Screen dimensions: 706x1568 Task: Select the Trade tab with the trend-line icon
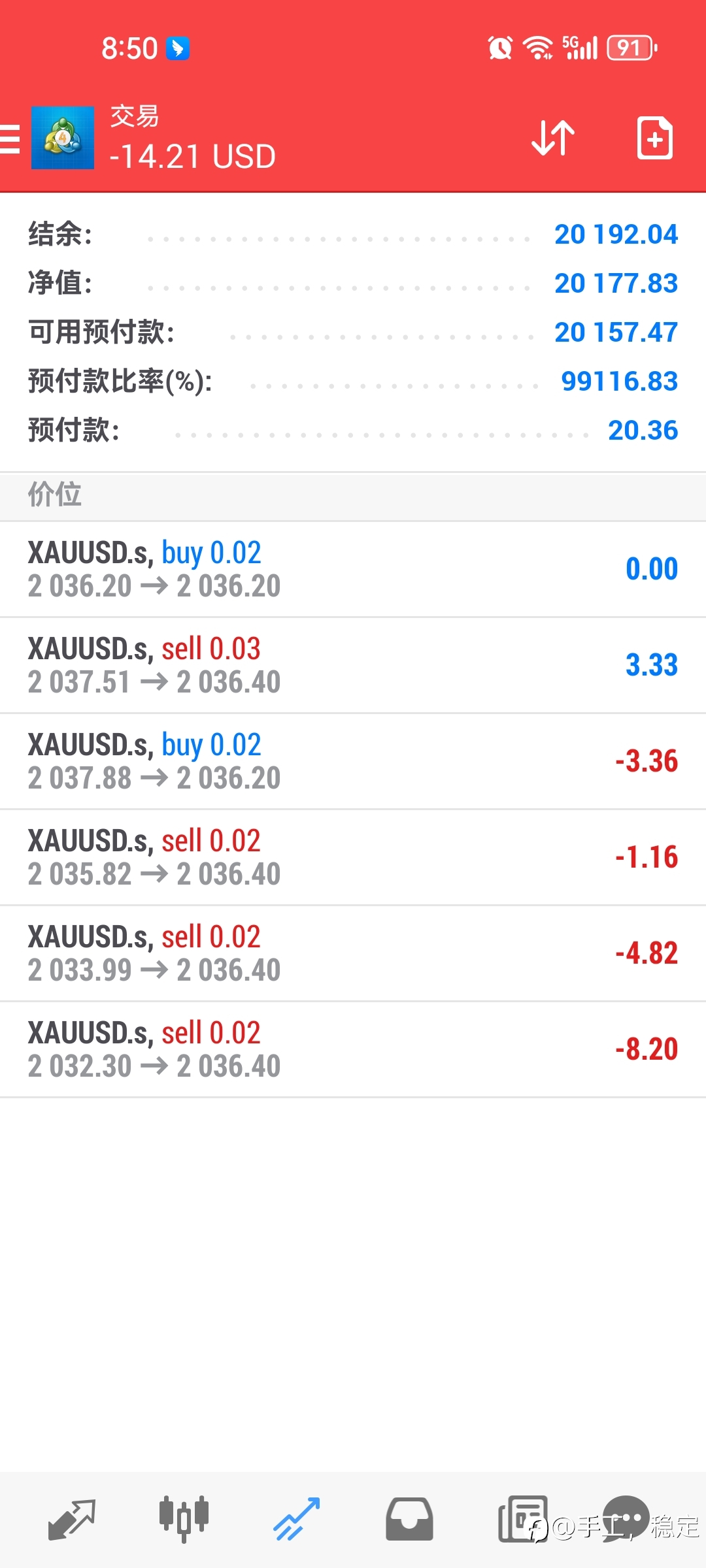point(296,1520)
